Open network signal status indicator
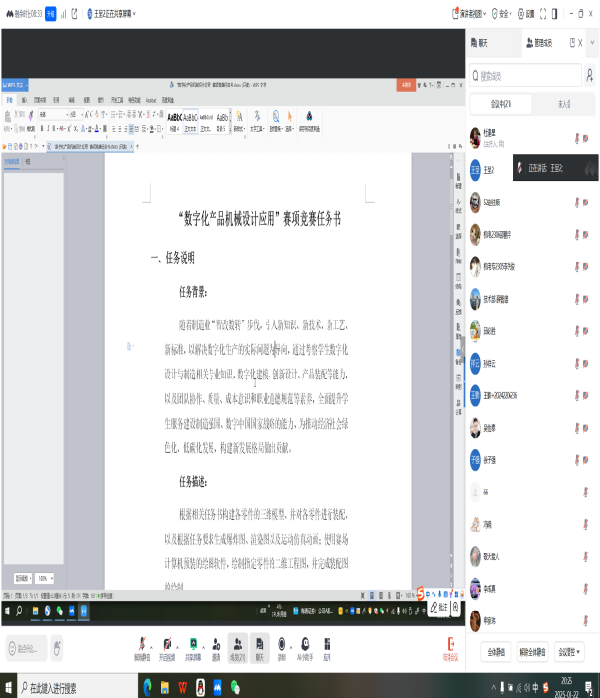 (x=63, y=14)
